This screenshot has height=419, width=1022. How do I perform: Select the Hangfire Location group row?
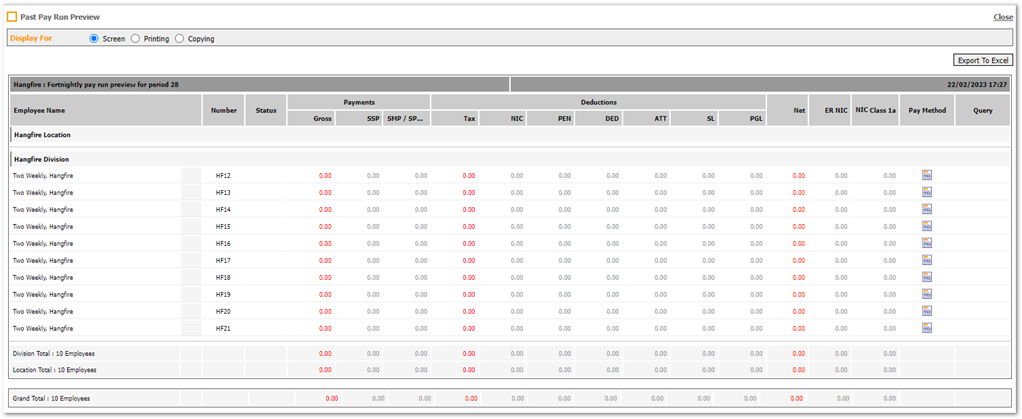(42, 134)
